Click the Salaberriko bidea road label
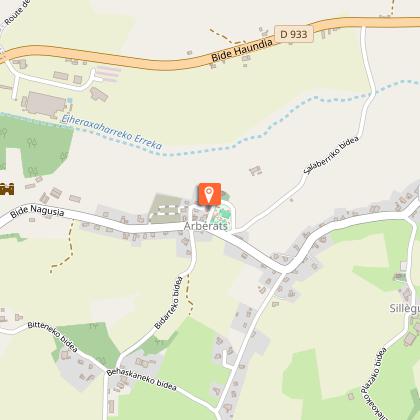The width and height of the screenshot is (420, 420). [x=331, y=155]
